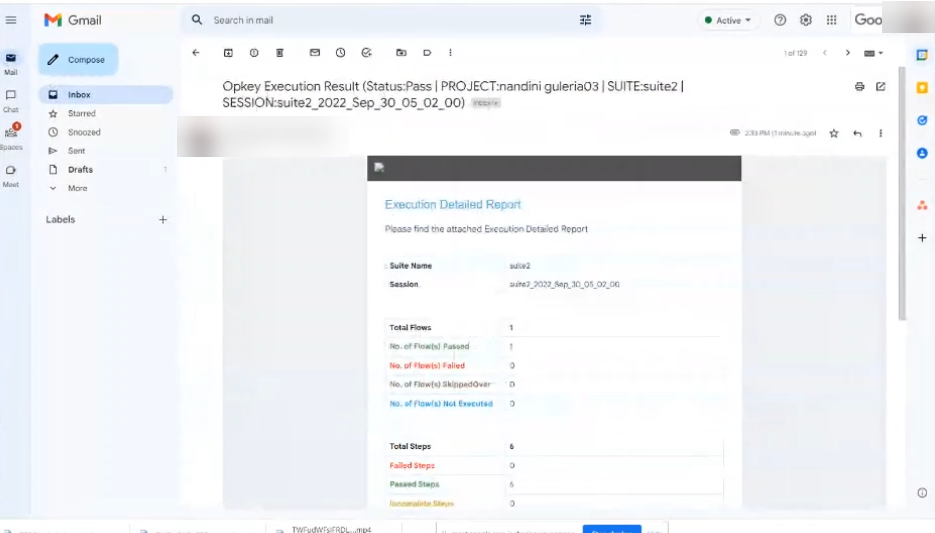Screen dimensions: 935x533
Task: Open the Support help icon
Action: pos(780,20)
